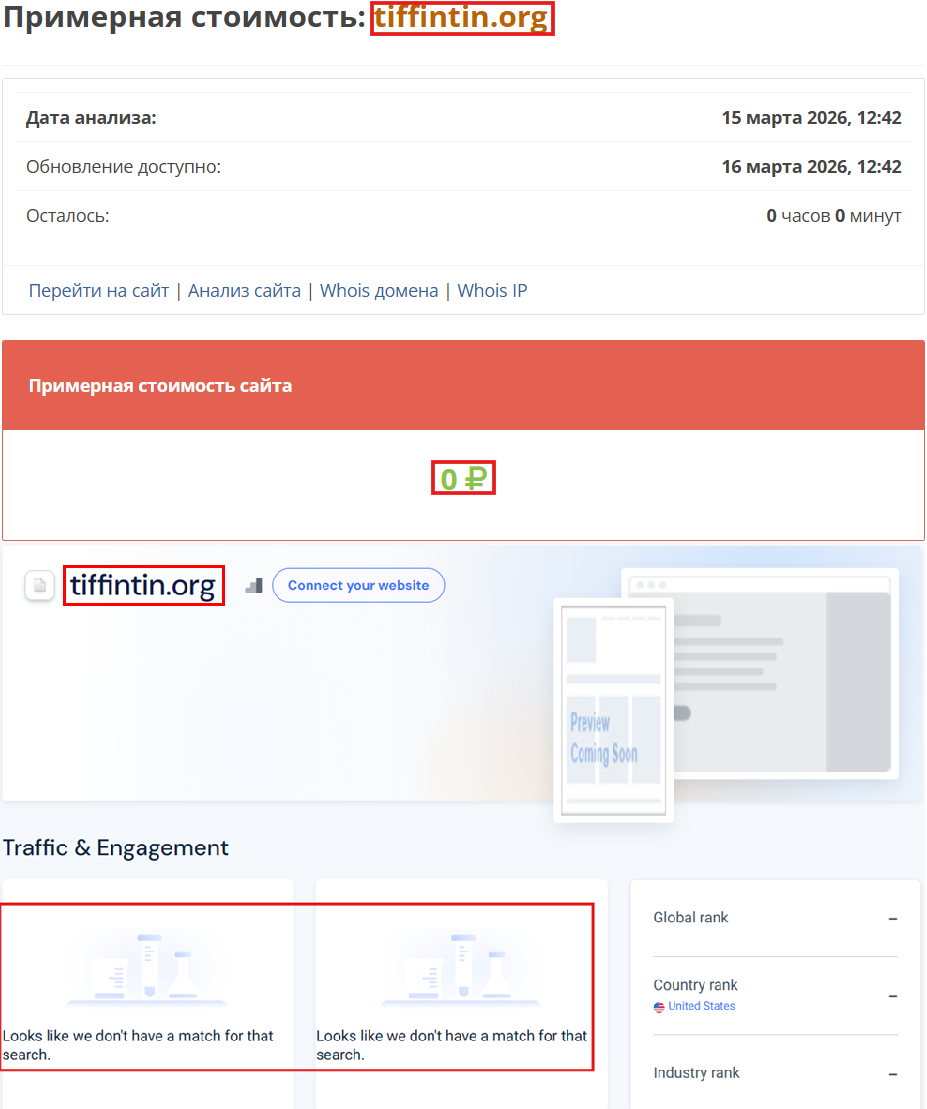Open the Анализ сайта link
Viewport: 927px width, 1109px height.
[244, 290]
